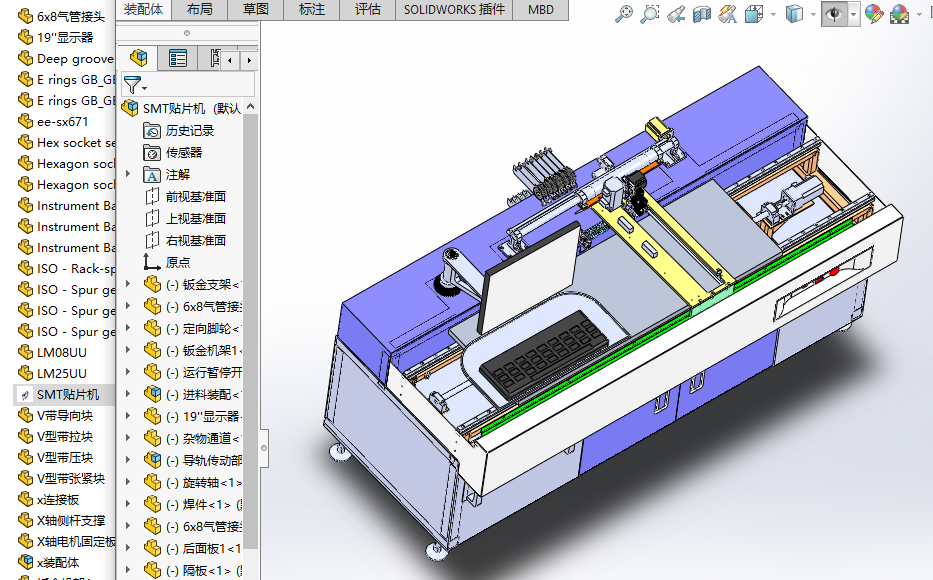Open the PropertyManager panel tab
This screenshot has height=580, width=933.
tap(178, 59)
